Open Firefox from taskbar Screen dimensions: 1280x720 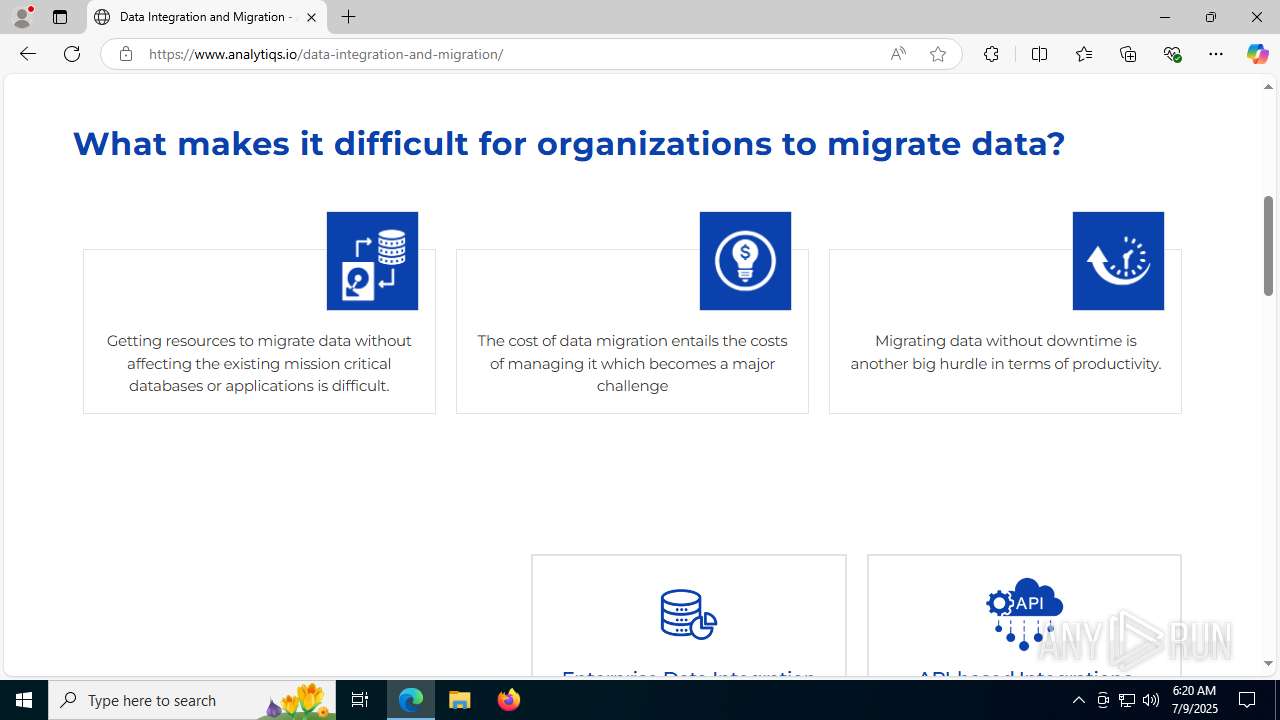[508, 700]
